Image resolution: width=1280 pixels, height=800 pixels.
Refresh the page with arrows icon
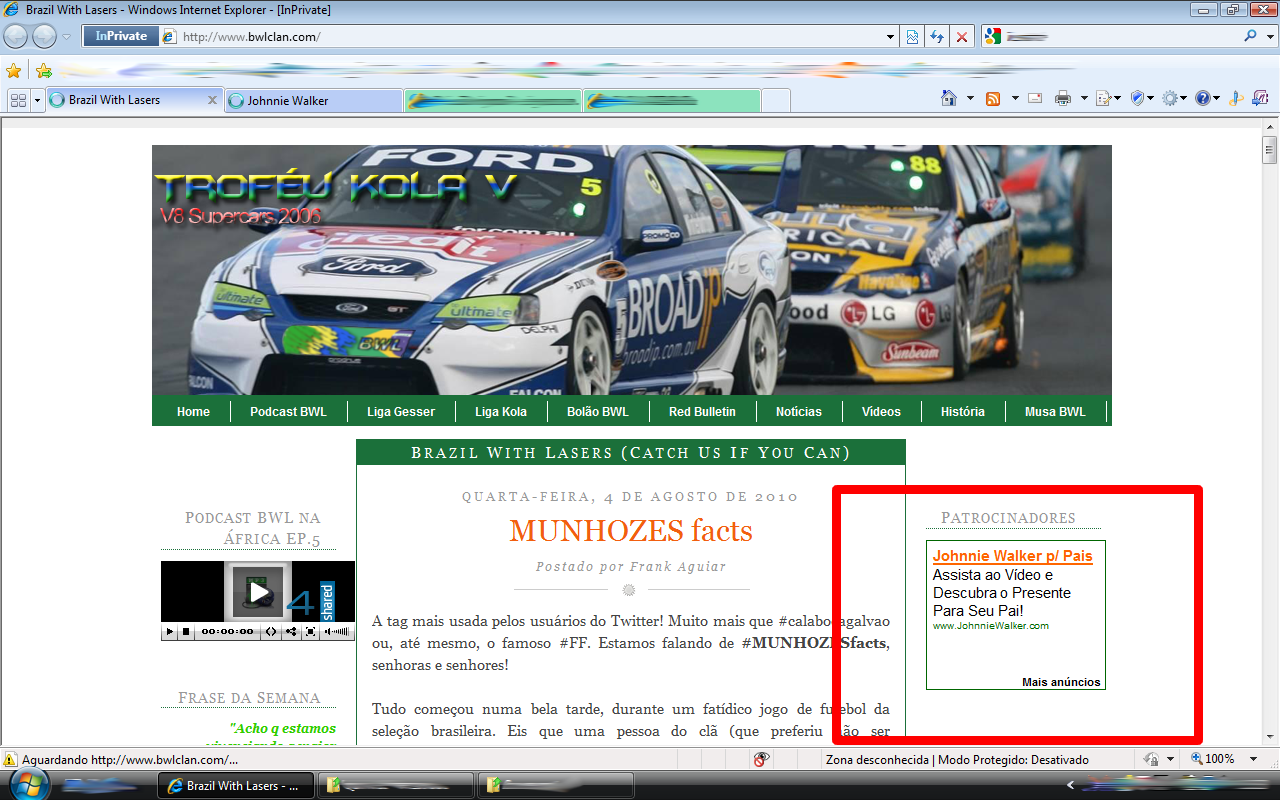tap(937, 37)
